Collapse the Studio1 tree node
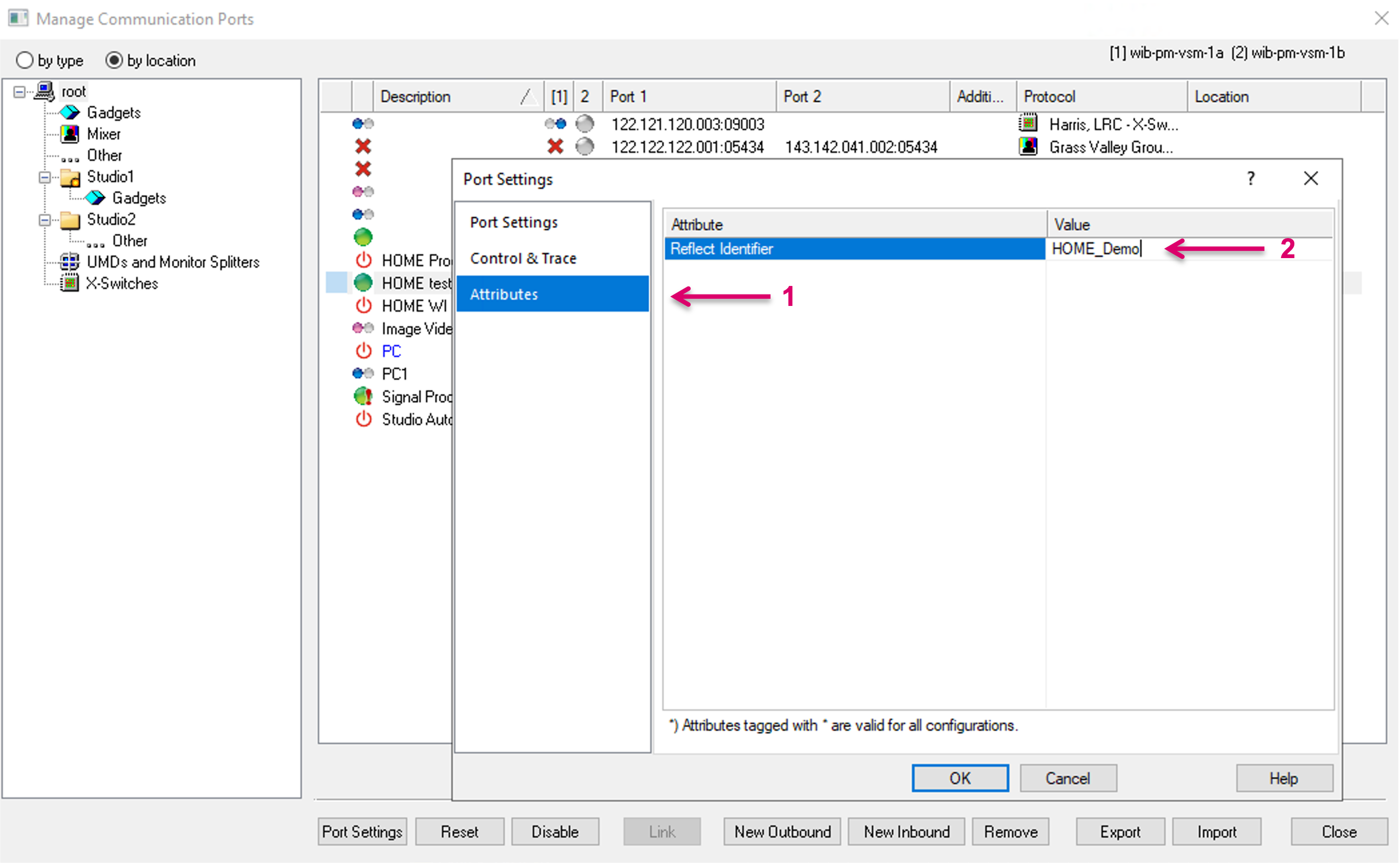This screenshot has height=863, width=1400. click(44, 177)
